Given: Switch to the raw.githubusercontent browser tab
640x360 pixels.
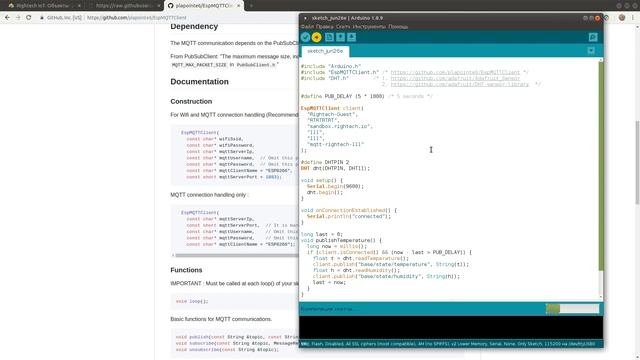Looking at the screenshot, I should (x=123, y=6).
